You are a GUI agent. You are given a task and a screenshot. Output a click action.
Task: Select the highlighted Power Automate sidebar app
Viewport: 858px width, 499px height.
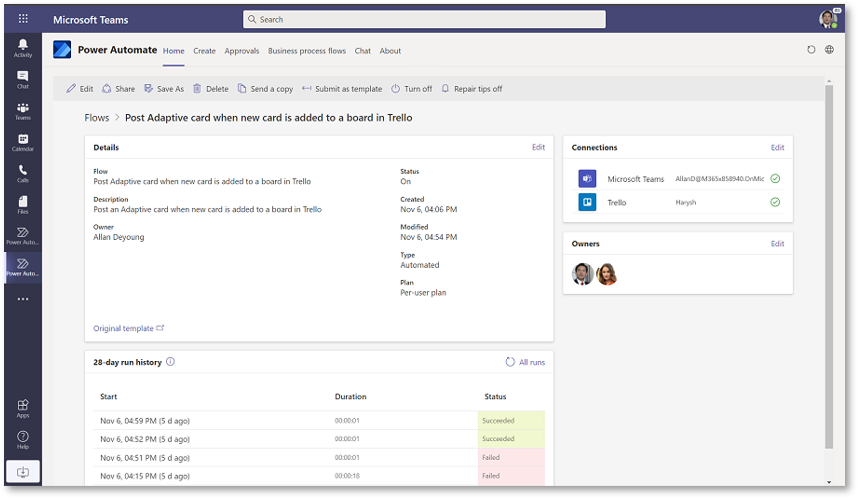point(23,267)
